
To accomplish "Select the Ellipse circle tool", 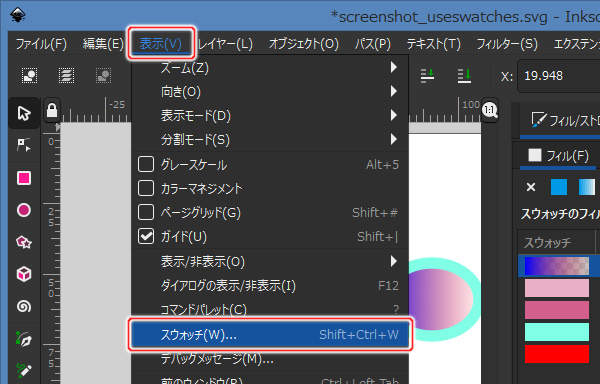I will [x=24, y=210].
